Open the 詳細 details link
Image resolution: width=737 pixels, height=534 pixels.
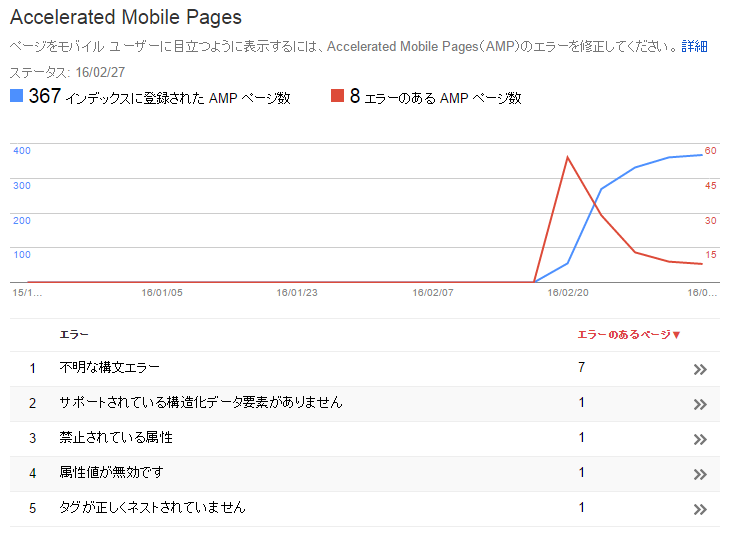(694, 46)
